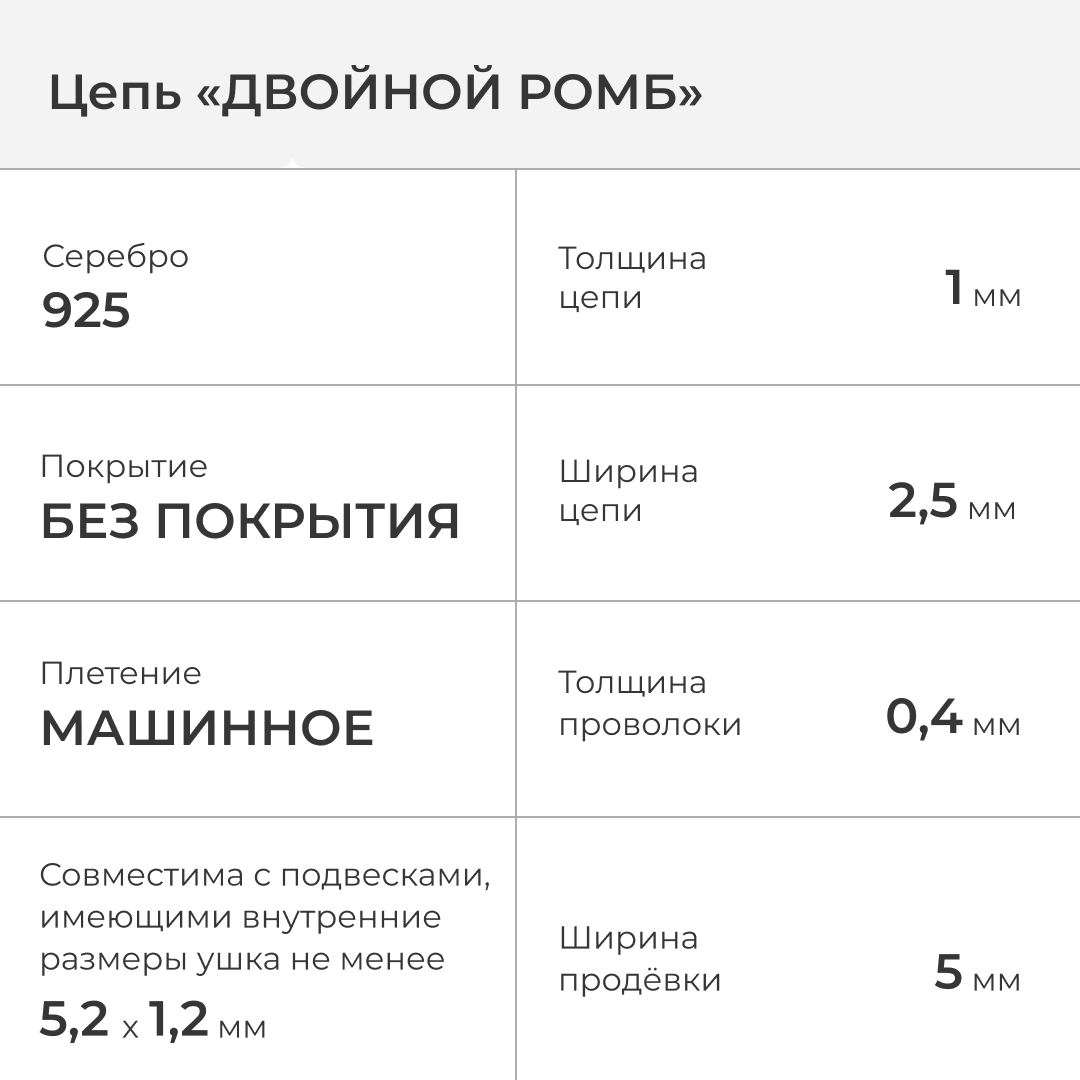Click the Ширина продёвки label
1080x1080 pixels.
pyautogui.click(x=639, y=959)
